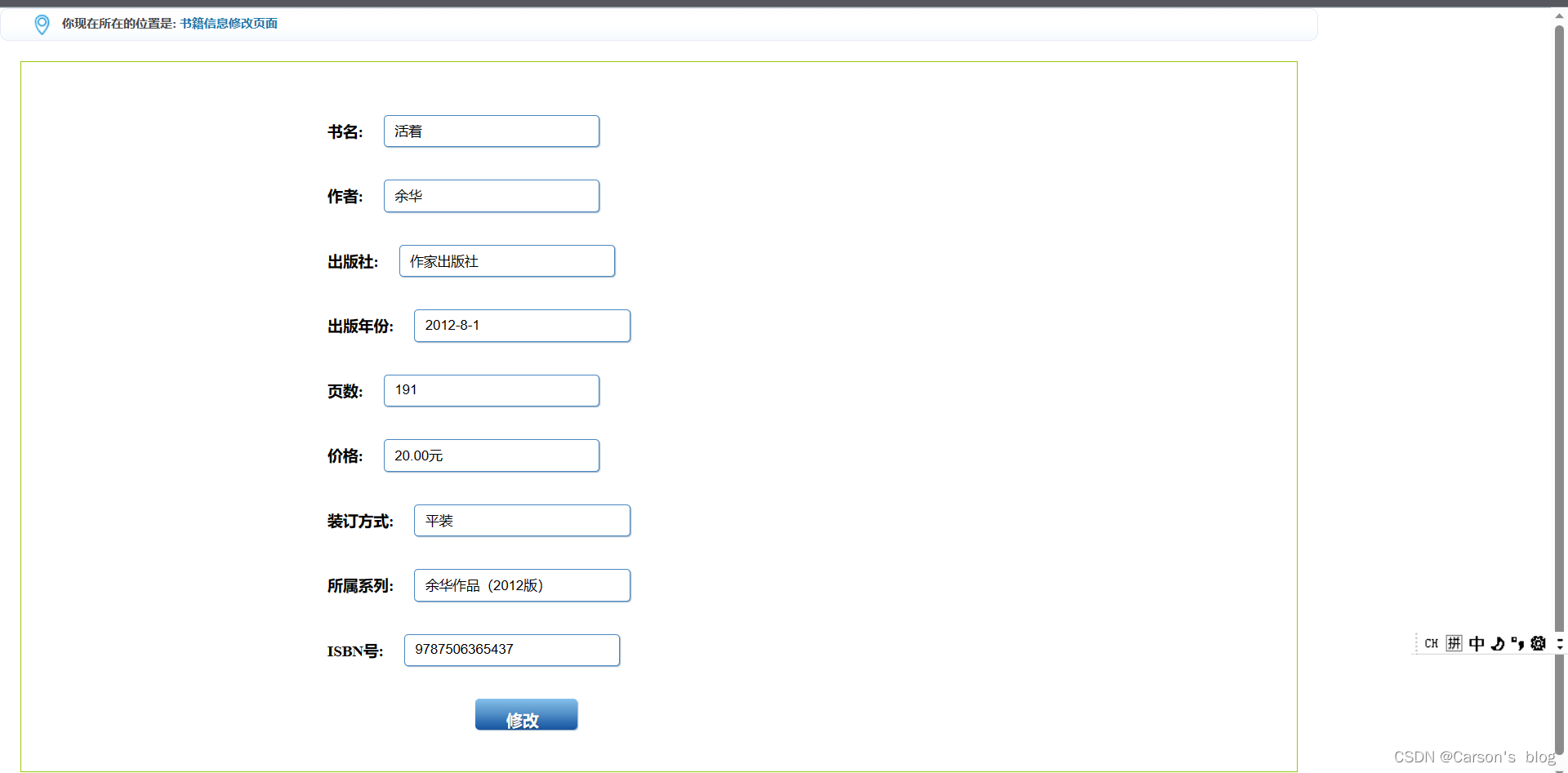Click the 价格 label text
The width and height of the screenshot is (1568, 773).
pyautogui.click(x=345, y=456)
